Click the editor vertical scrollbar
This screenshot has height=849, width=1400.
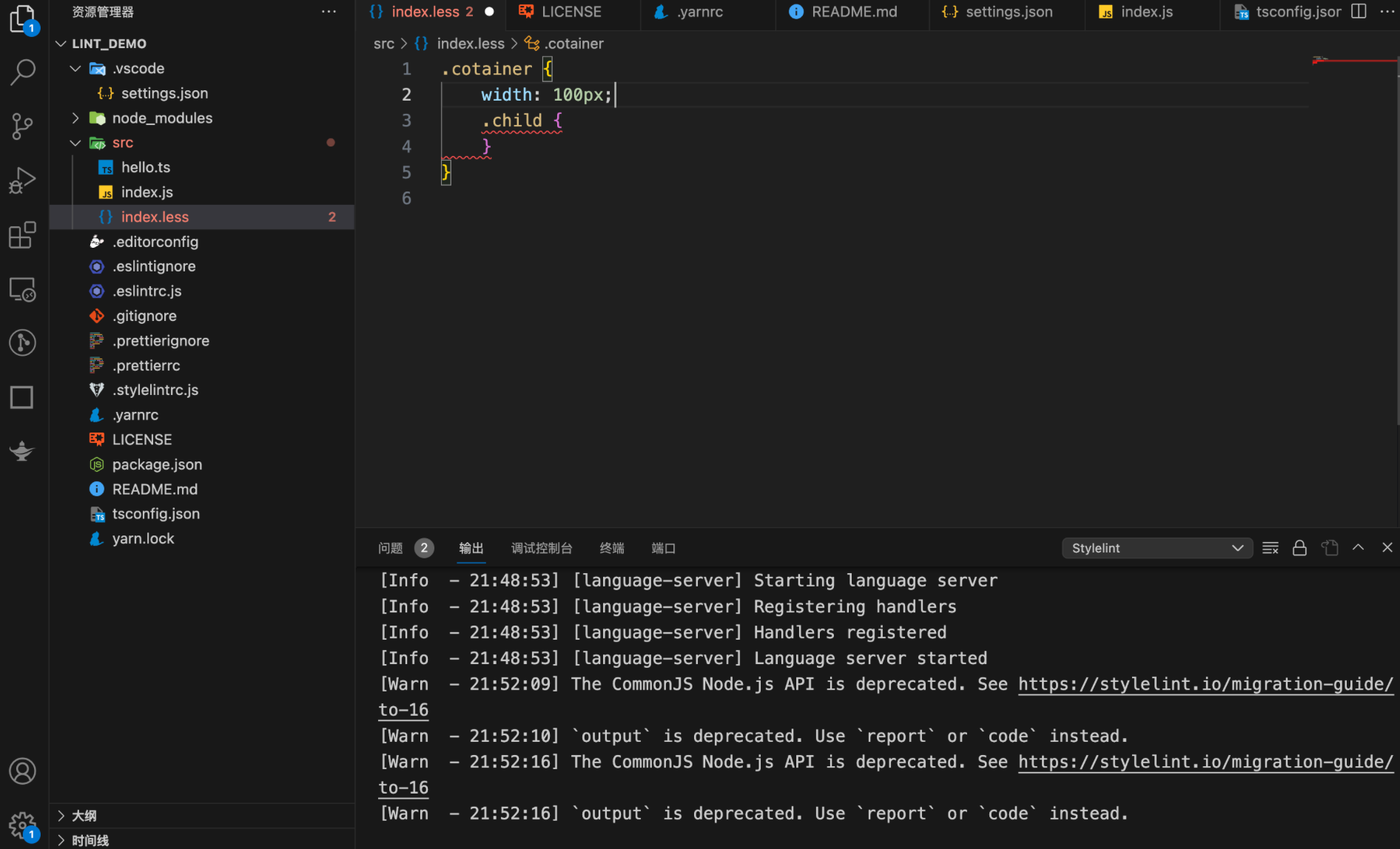(1397, 241)
